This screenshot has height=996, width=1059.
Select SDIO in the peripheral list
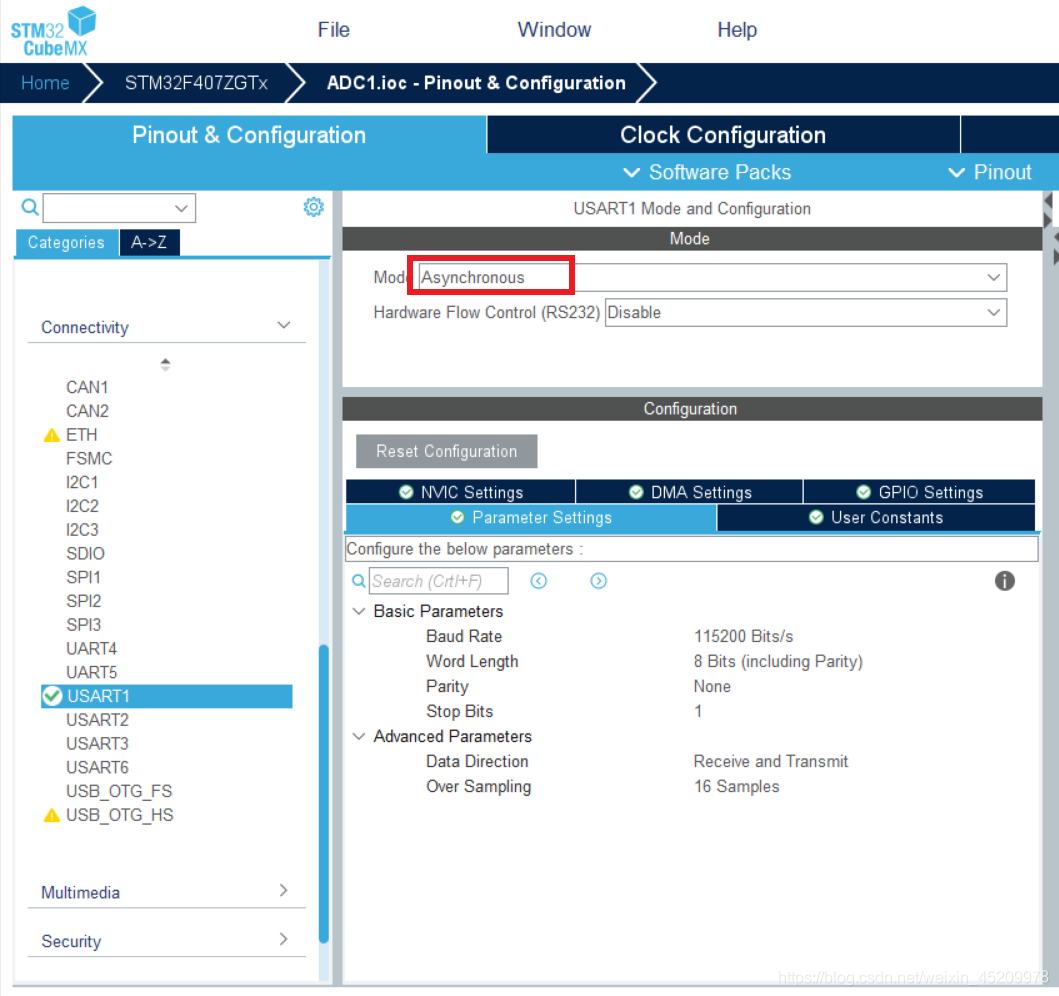(x=86, y=554)
